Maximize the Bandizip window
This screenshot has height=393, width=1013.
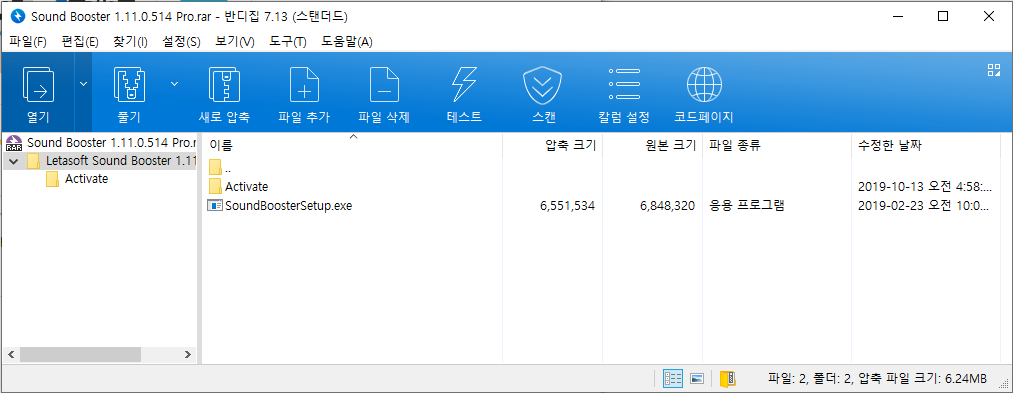pos(943,16)
